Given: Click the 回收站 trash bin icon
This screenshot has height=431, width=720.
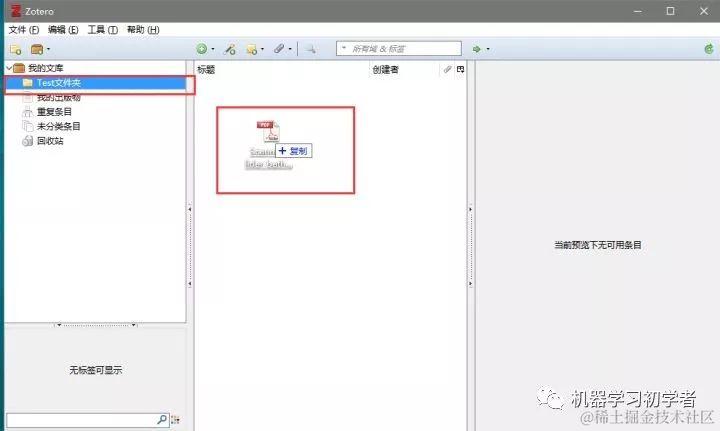Looking at the screenshot, I should pos(28,141).
